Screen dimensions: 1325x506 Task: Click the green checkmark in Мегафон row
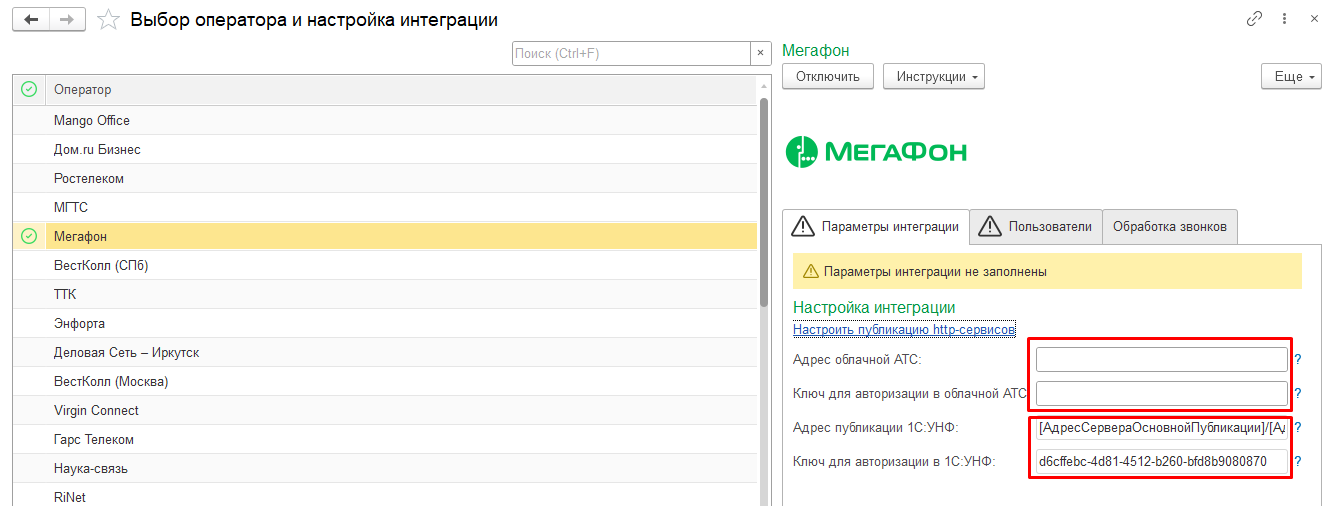29,236
